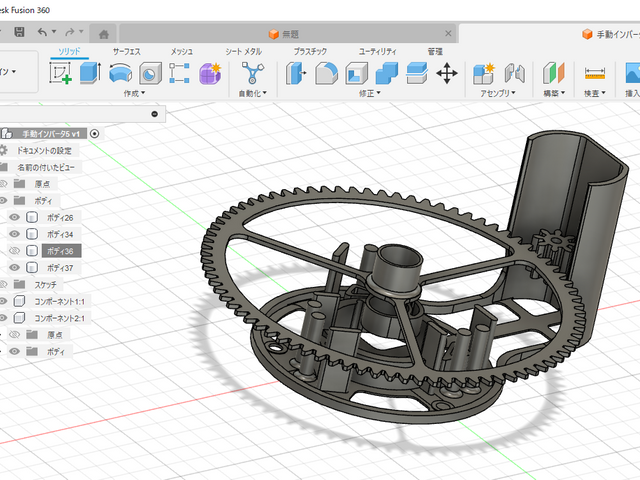The height and width of the screenshot is (480, 640).
Task: Click the Fillet tool icon
Action: pos(326,73)
